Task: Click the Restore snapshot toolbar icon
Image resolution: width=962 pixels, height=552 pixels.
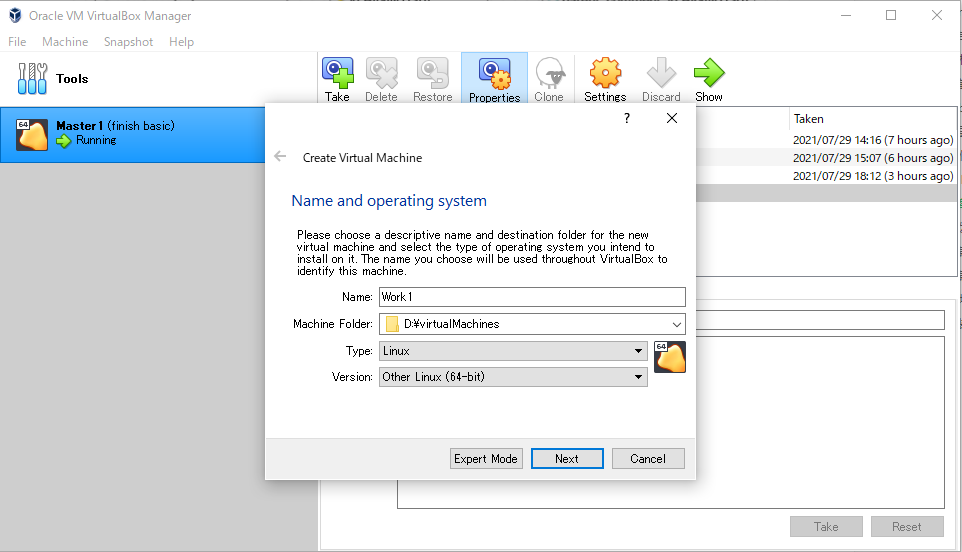Action: (433, 73)
